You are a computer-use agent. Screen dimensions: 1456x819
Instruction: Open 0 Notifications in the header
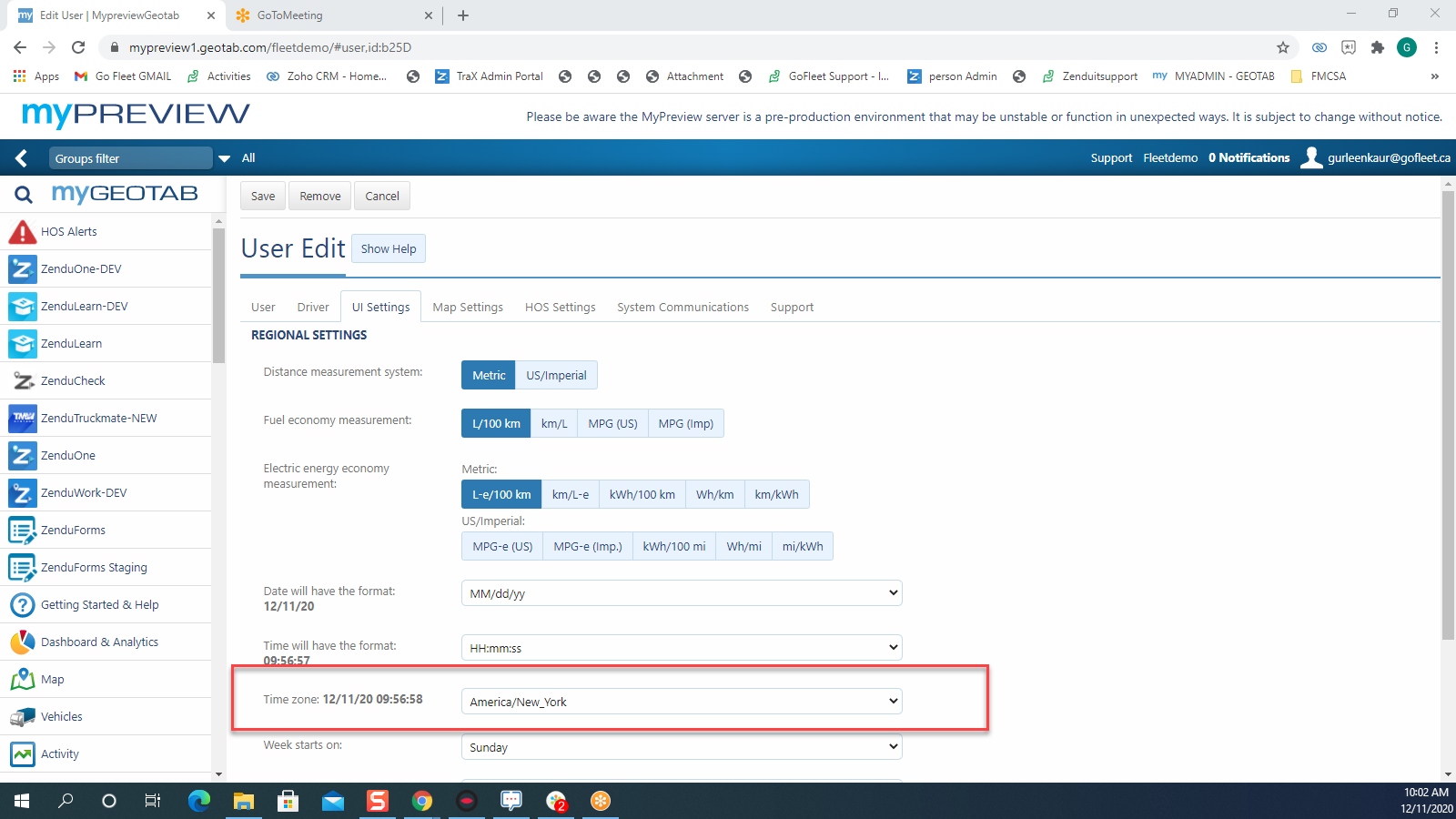(1249, 158)
